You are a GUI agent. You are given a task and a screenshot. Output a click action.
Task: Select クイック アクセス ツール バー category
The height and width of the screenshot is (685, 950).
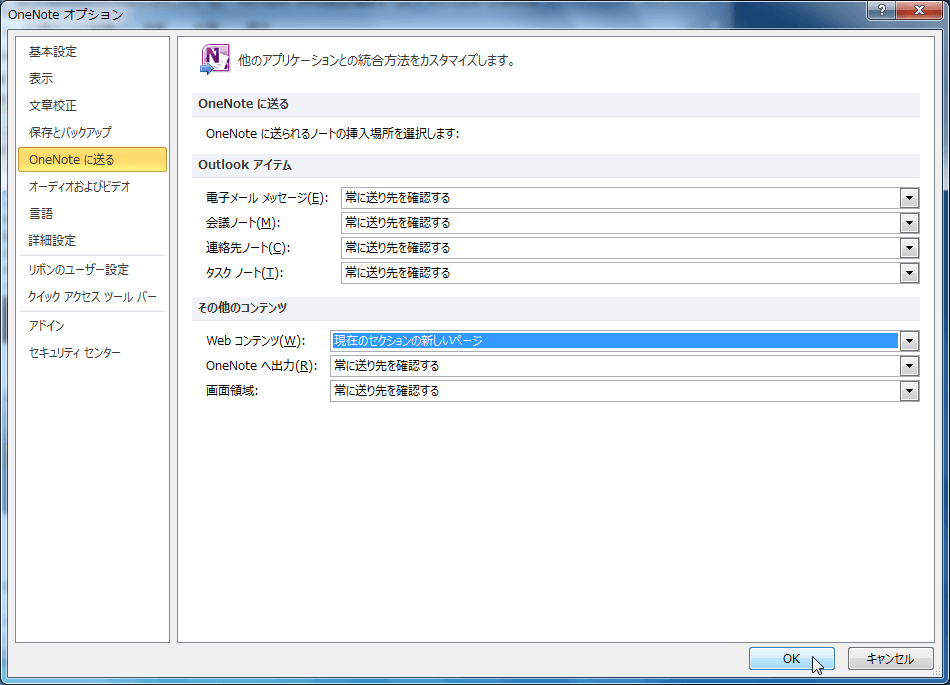(x=92, y=297)
